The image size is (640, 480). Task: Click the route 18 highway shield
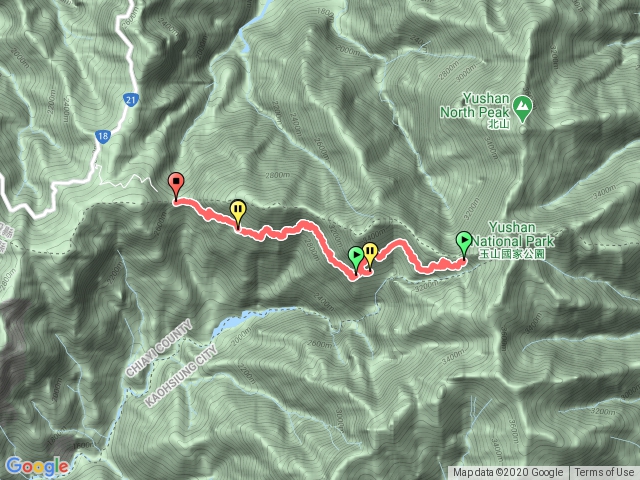[x=103, y=136]
